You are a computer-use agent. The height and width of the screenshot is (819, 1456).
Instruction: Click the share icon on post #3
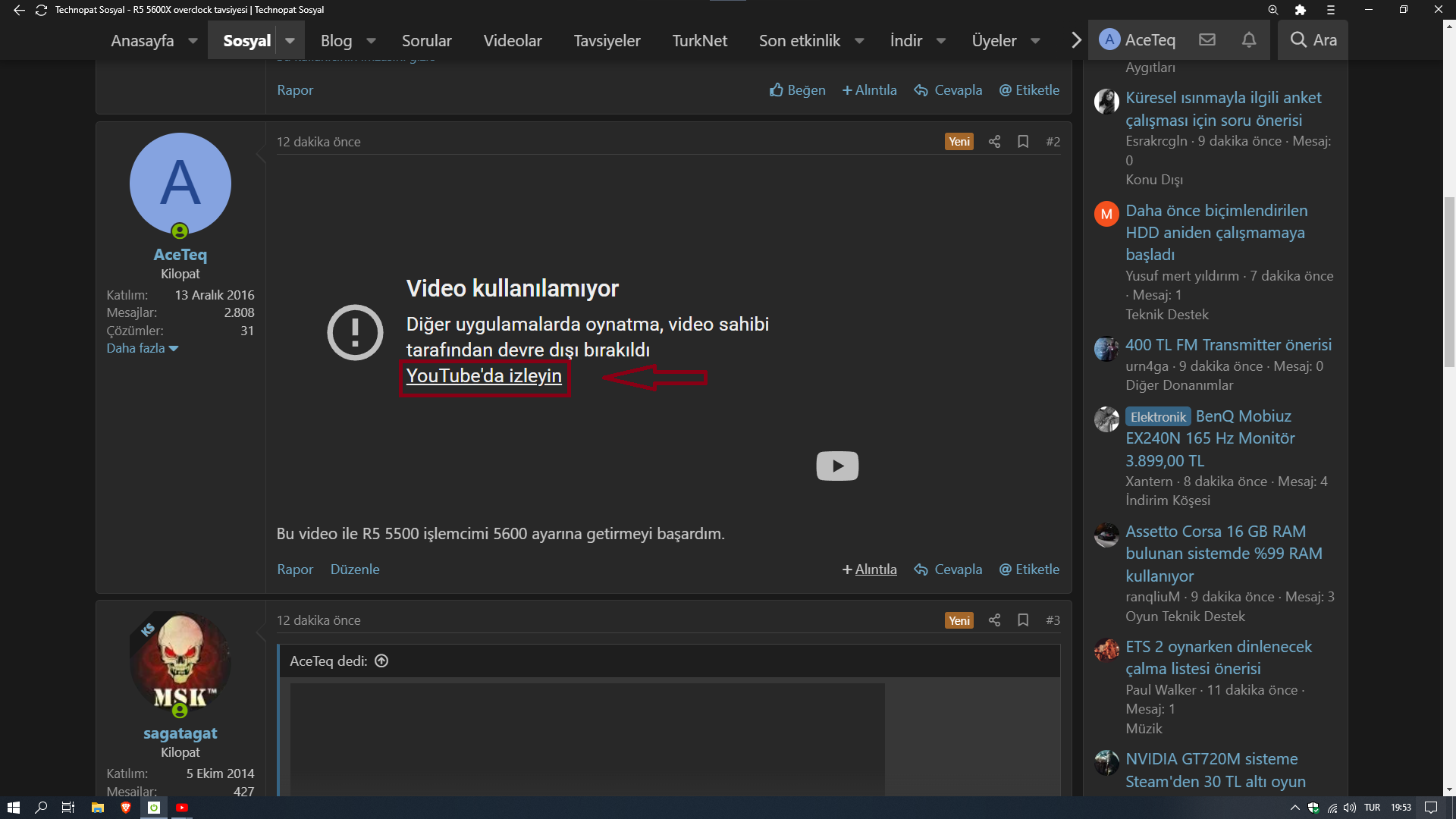[x=994, y=620]
